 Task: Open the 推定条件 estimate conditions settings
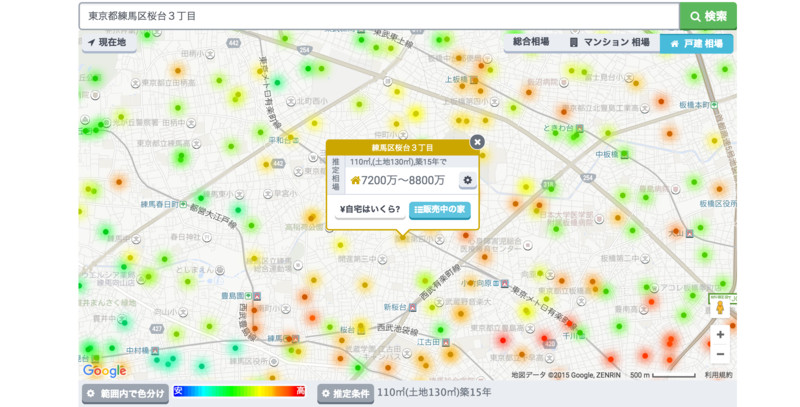pos(345,394)
